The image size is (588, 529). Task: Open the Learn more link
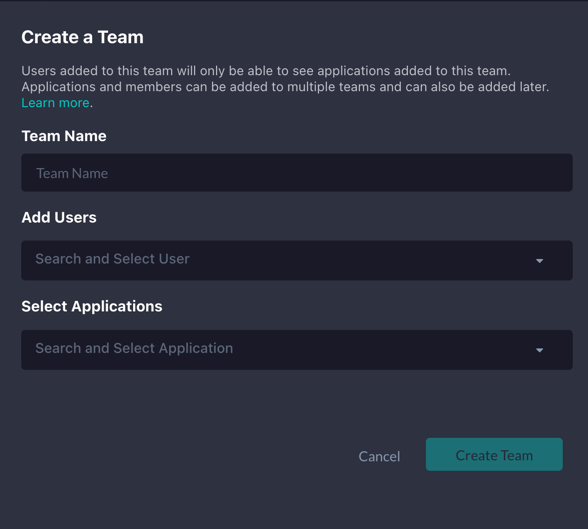pyautogui.click(x=55, y=103)
